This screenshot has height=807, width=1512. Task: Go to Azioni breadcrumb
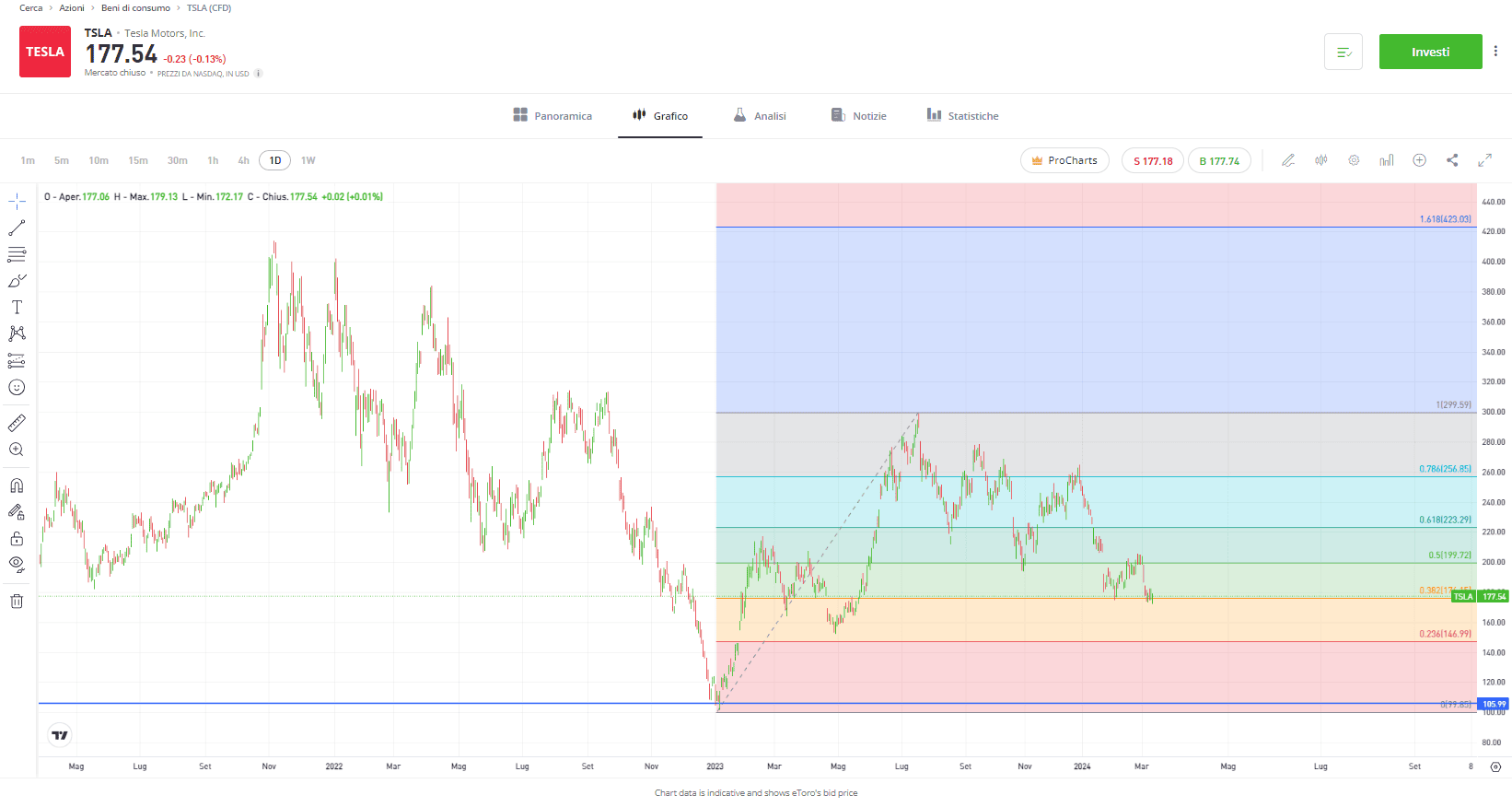click(x=72, y=8)
